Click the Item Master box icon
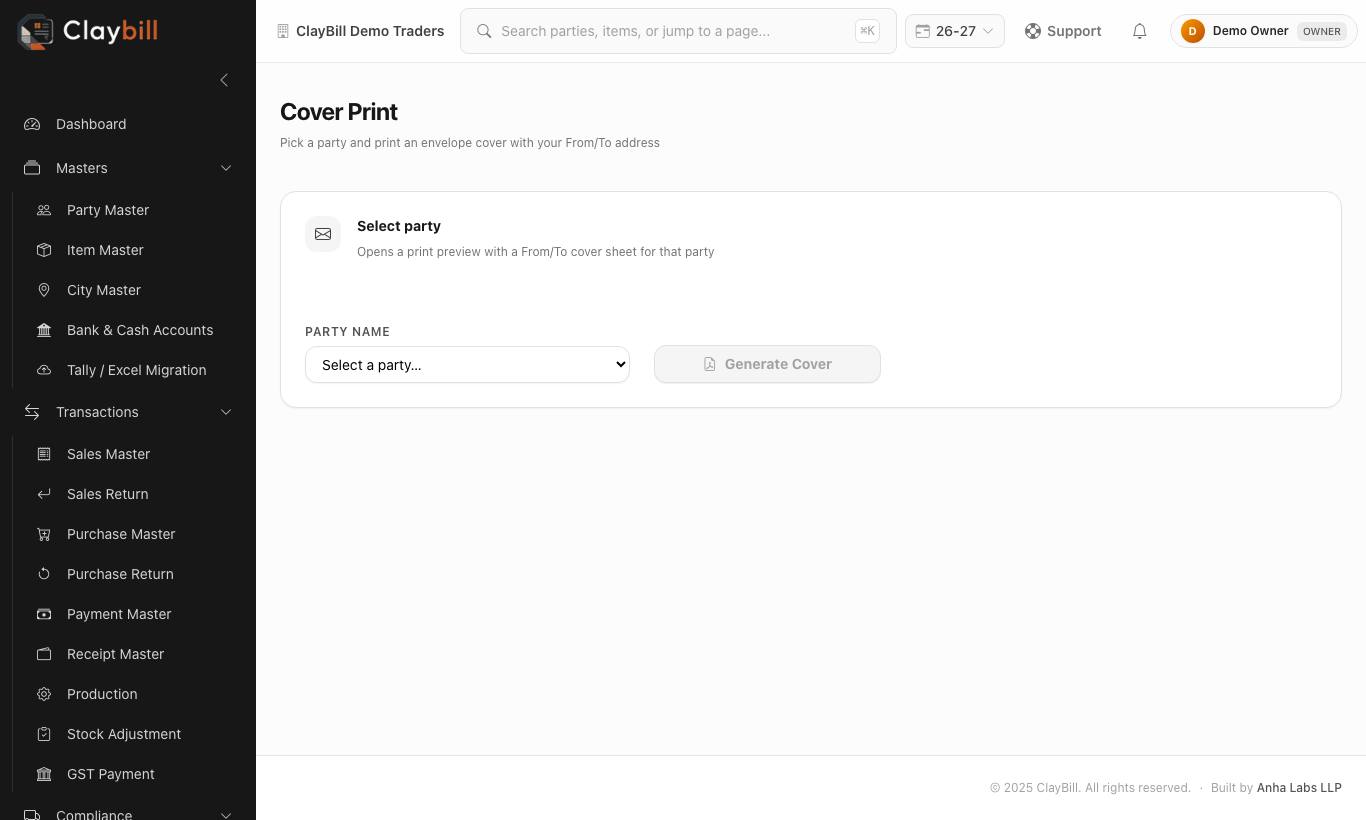 [x=44, y=250]
